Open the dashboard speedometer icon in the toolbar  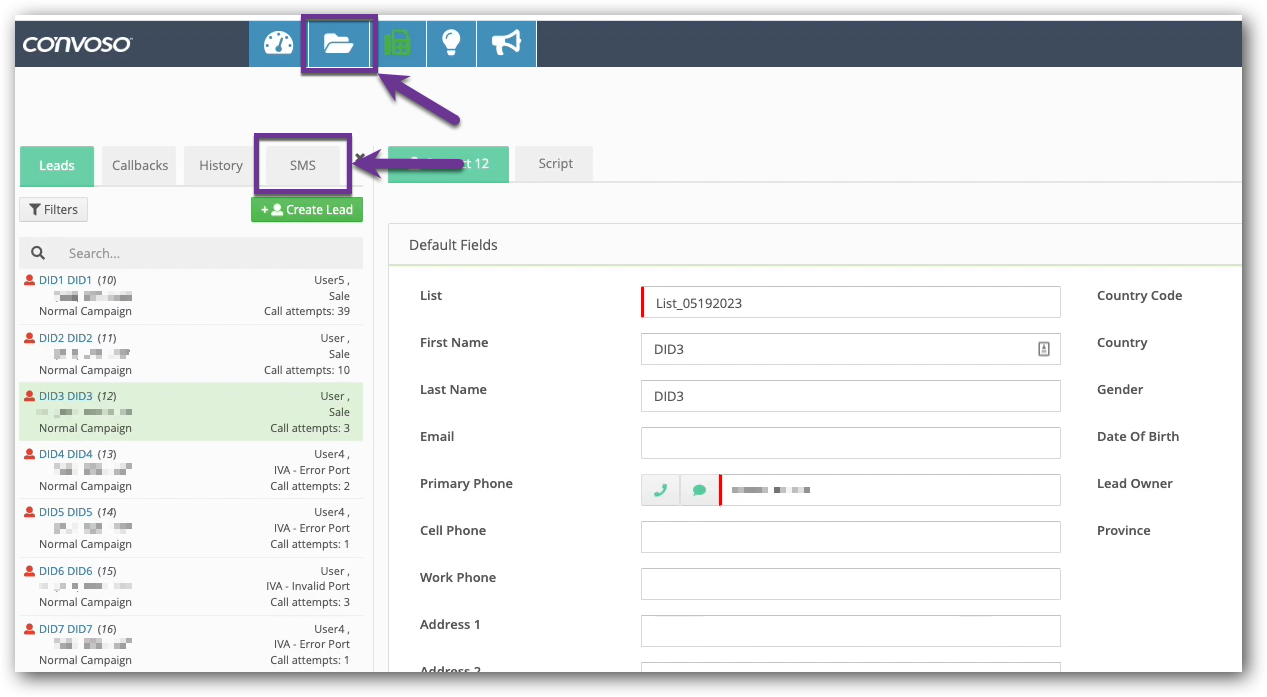[277, 43]
